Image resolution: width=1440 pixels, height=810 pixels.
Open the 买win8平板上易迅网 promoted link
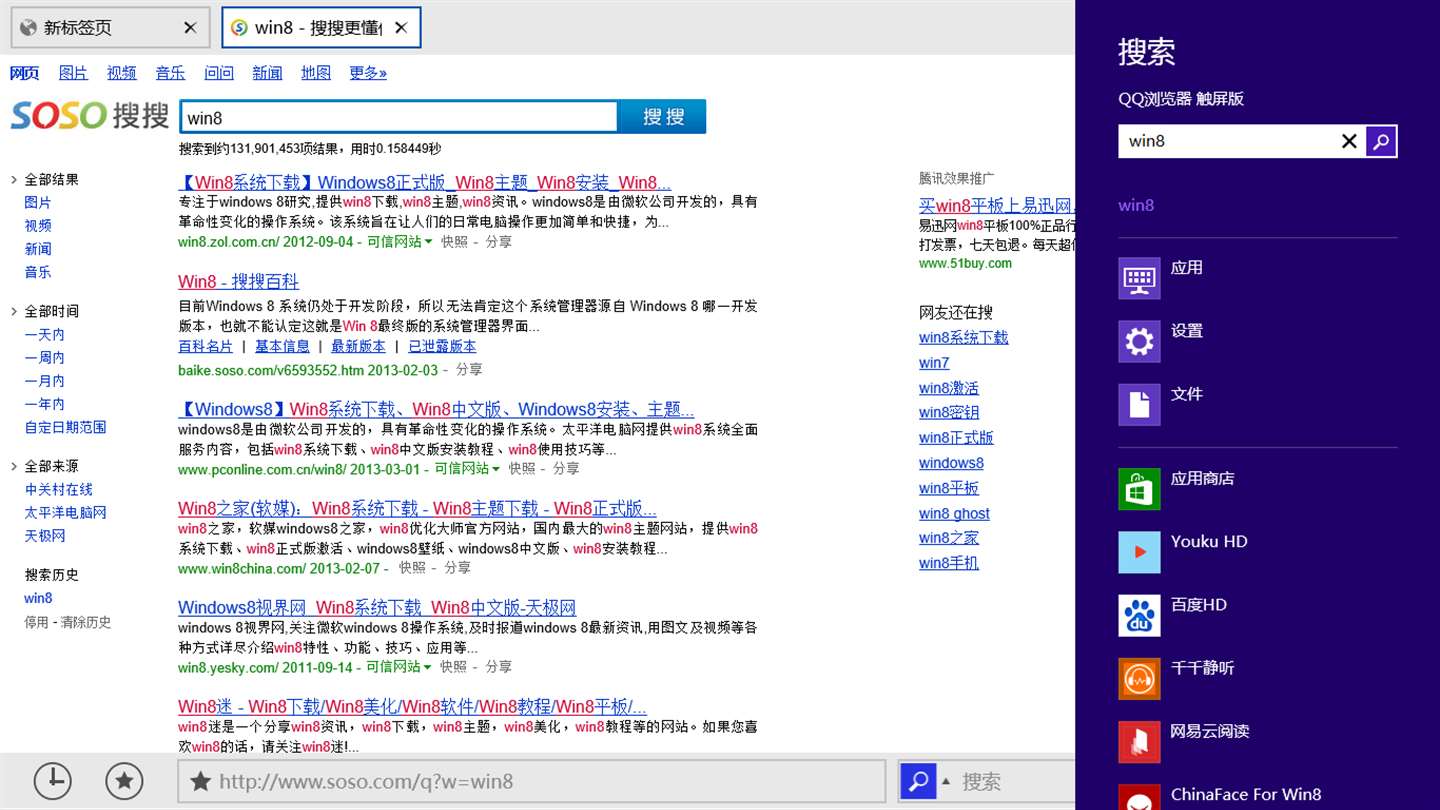pos(996,206)
